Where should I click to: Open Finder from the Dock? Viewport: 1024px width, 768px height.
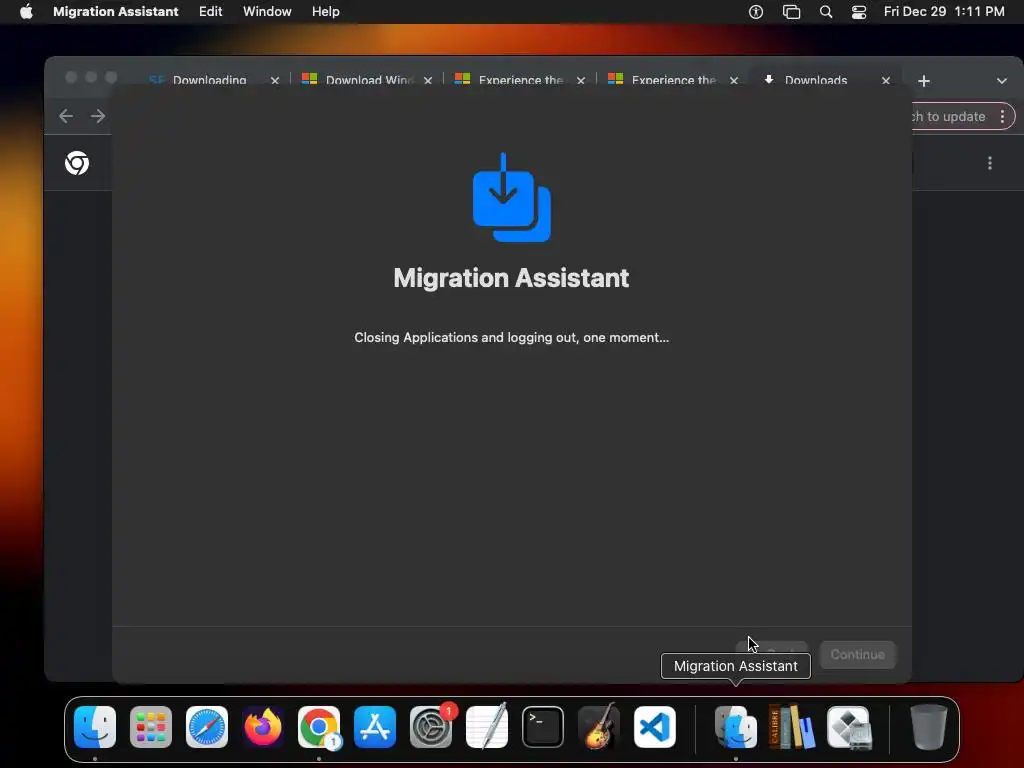pyautogui.click(x=95, y=727)
